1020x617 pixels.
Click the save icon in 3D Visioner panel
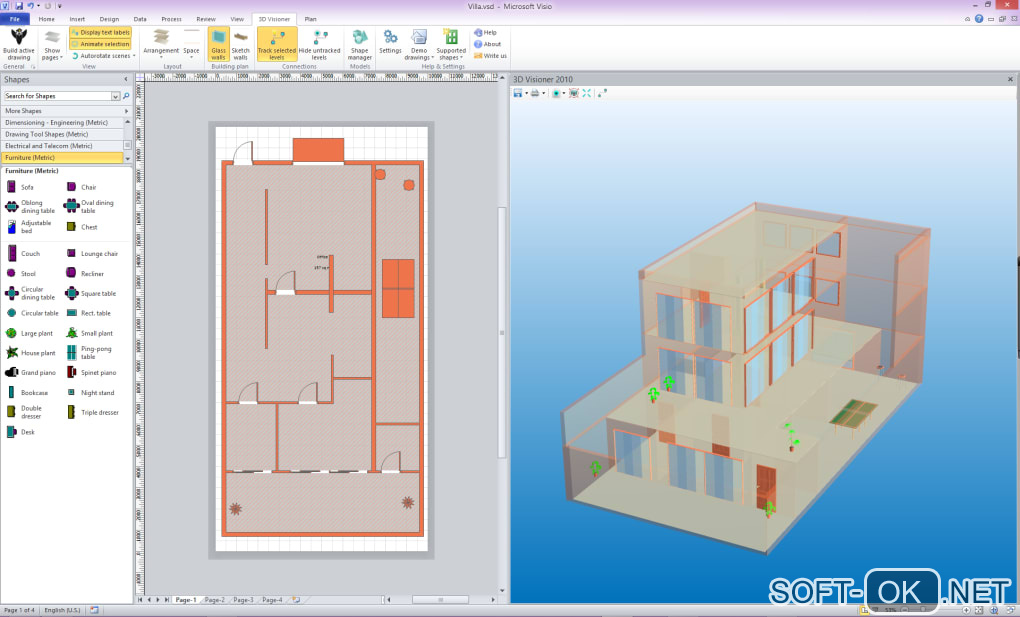coord(518,93)
